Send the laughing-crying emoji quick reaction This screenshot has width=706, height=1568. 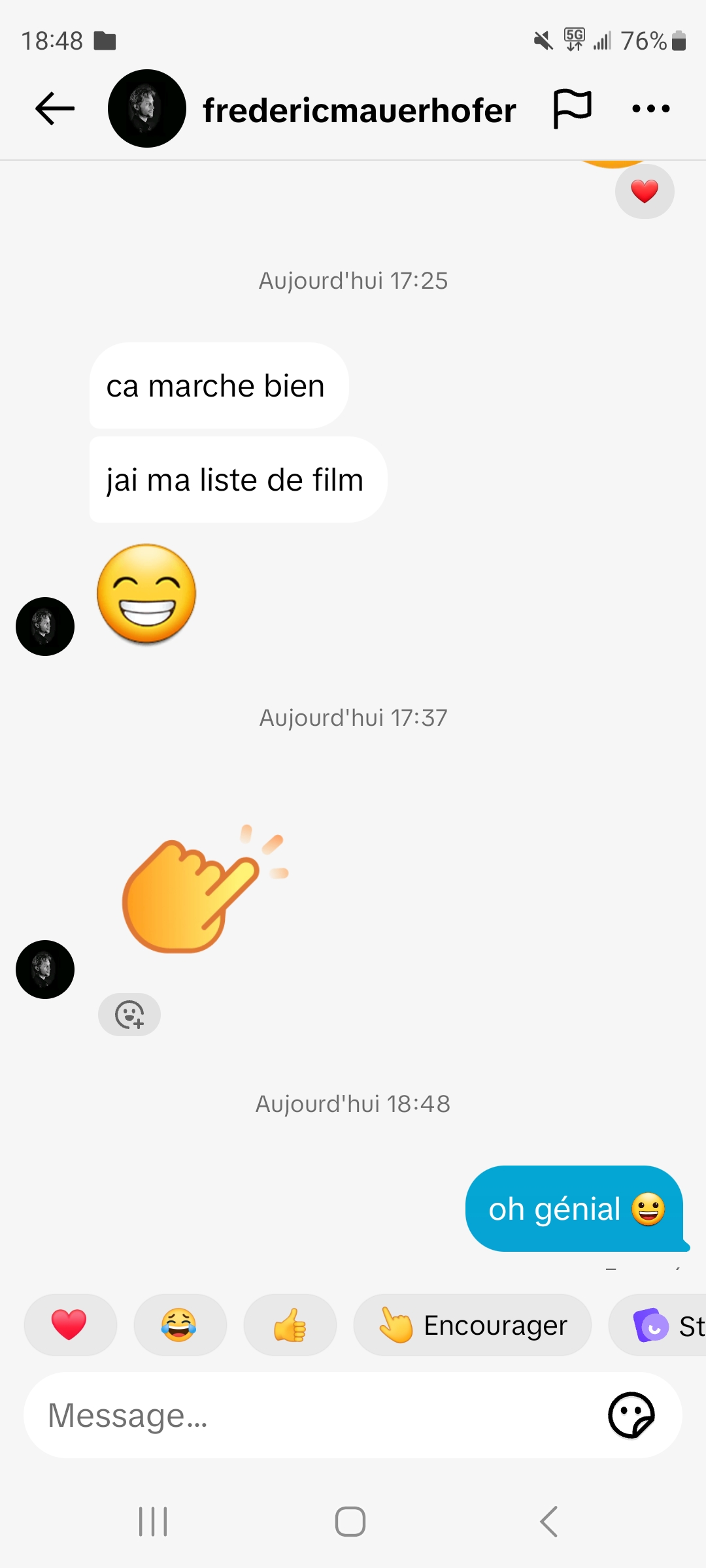(180, 1325)
